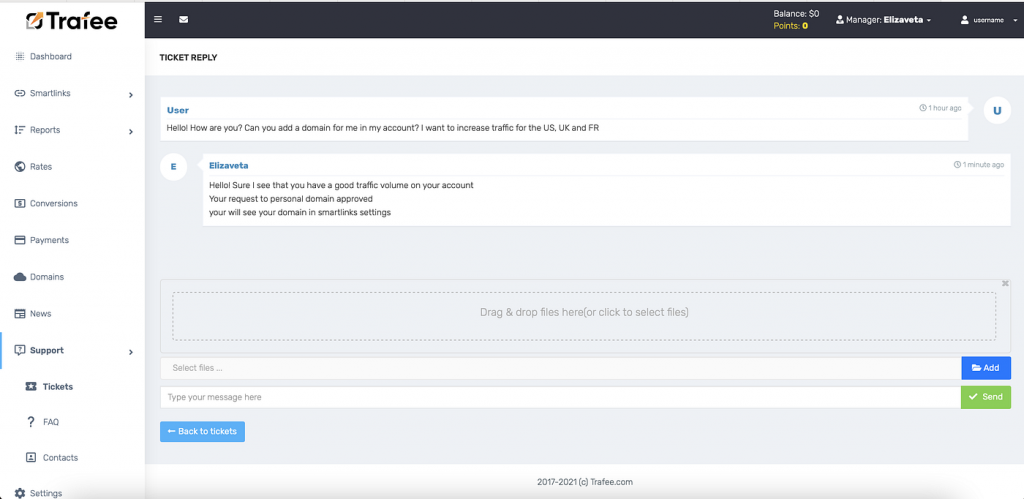Click the Type your message field
Screen dimensions: 1024x499
pos(560,397)
